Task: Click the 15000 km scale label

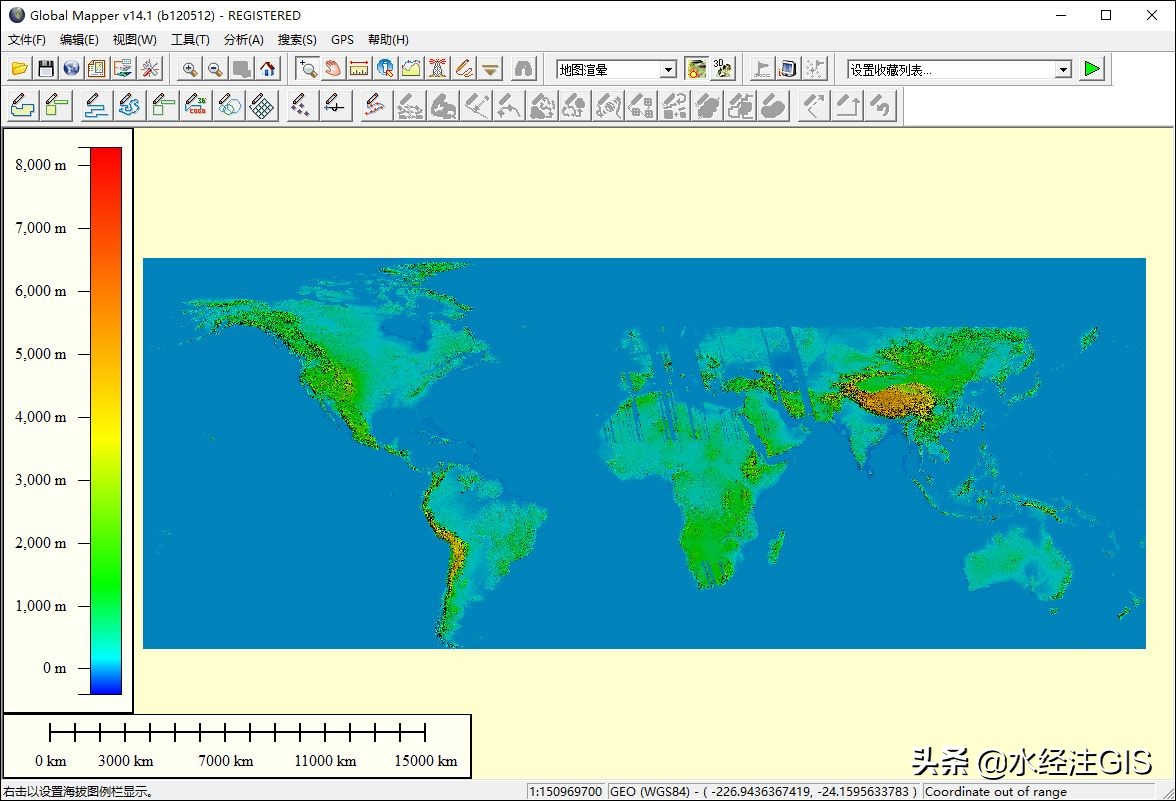Action: pyautogui.click(x=425, y=760)
